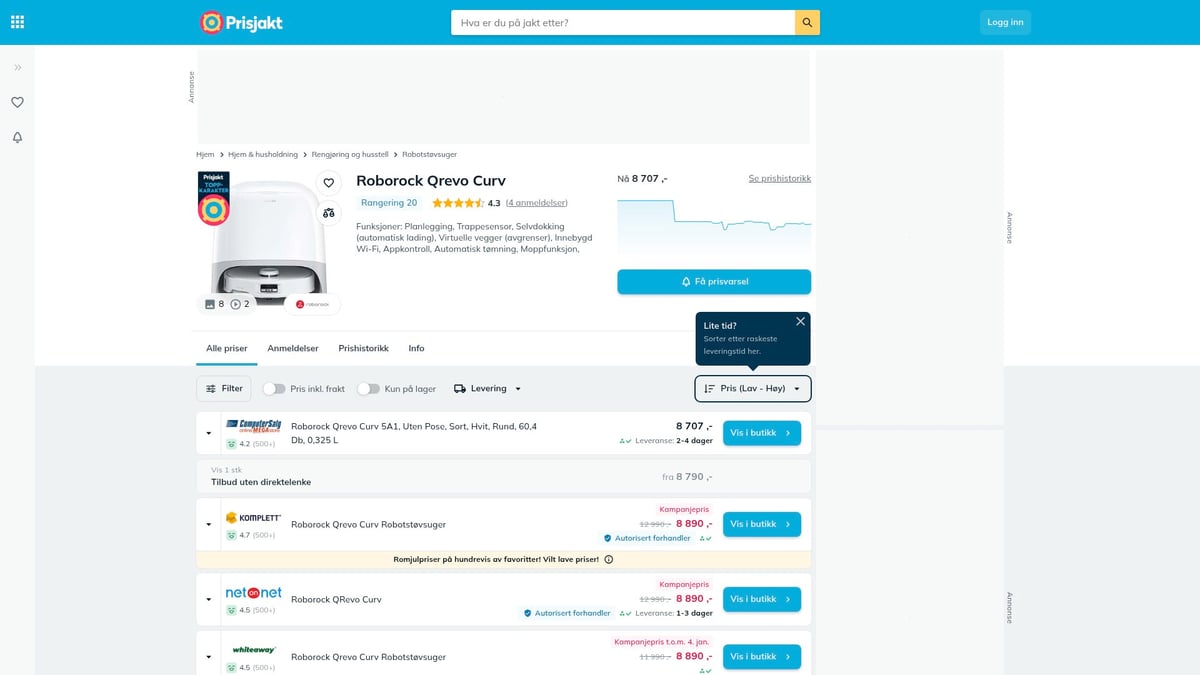Open the product image gallery counter

(214, 304)
